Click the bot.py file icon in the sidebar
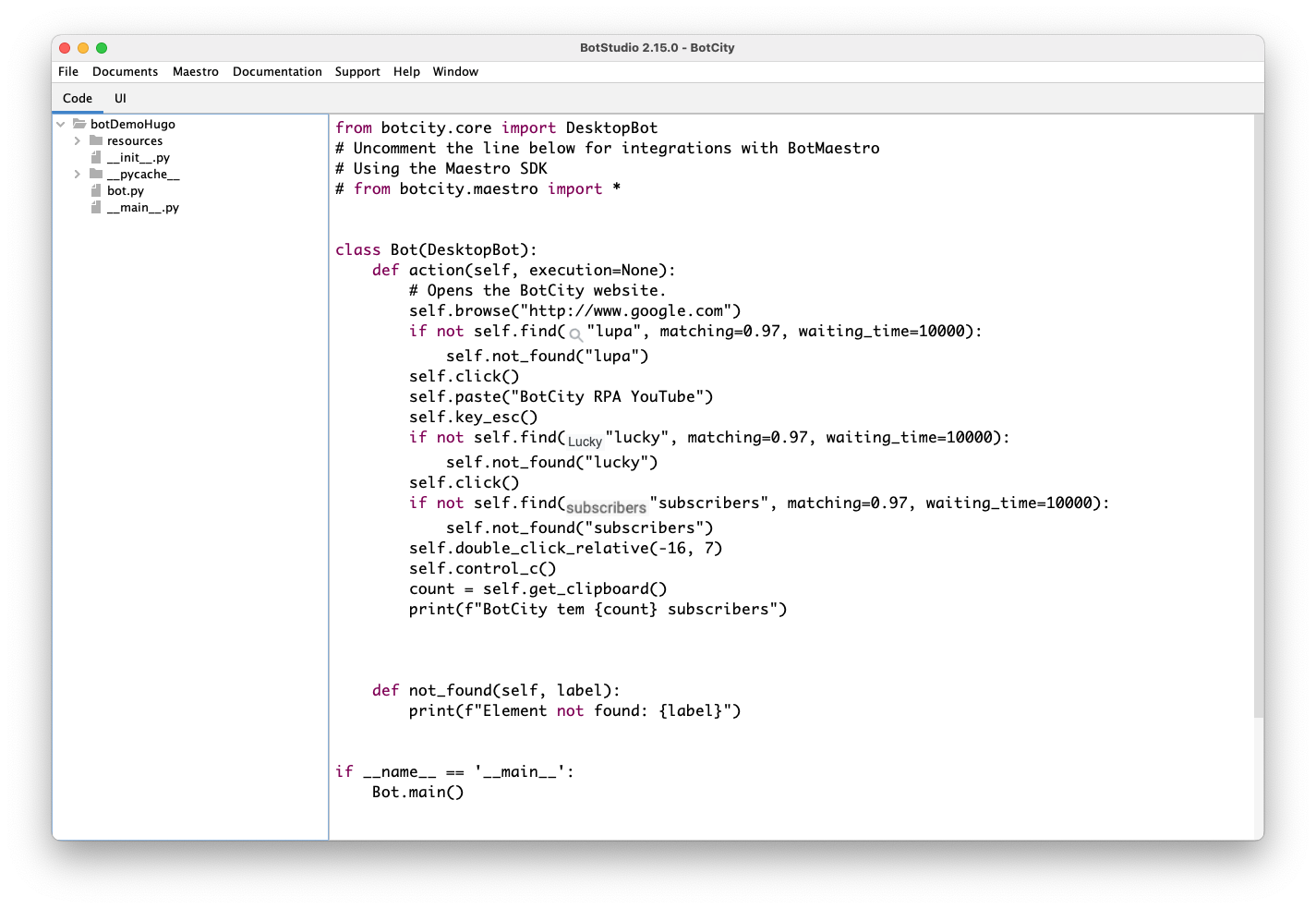1316x909 pixels. 96,190
